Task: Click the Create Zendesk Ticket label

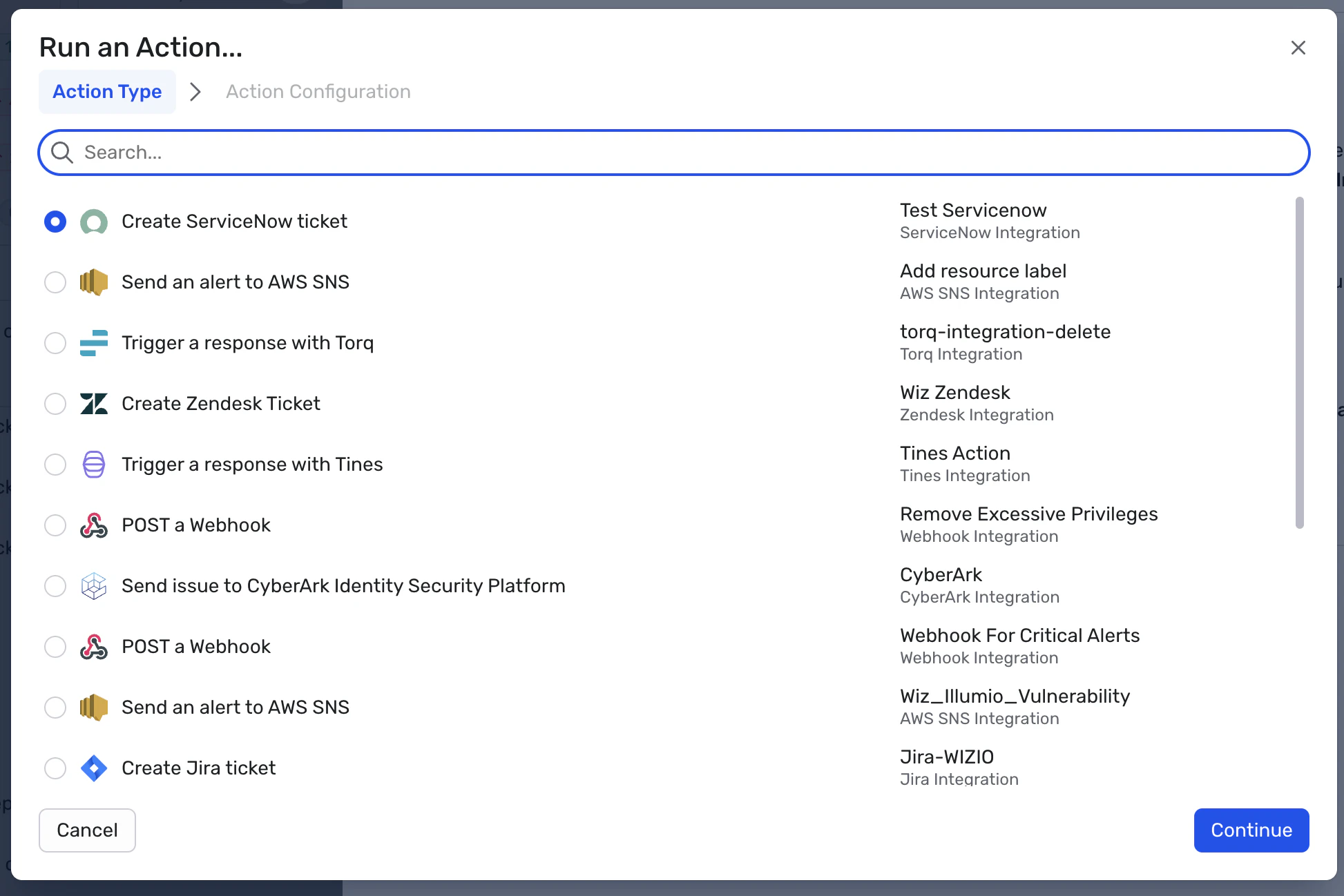Action: tap(221, 404)
